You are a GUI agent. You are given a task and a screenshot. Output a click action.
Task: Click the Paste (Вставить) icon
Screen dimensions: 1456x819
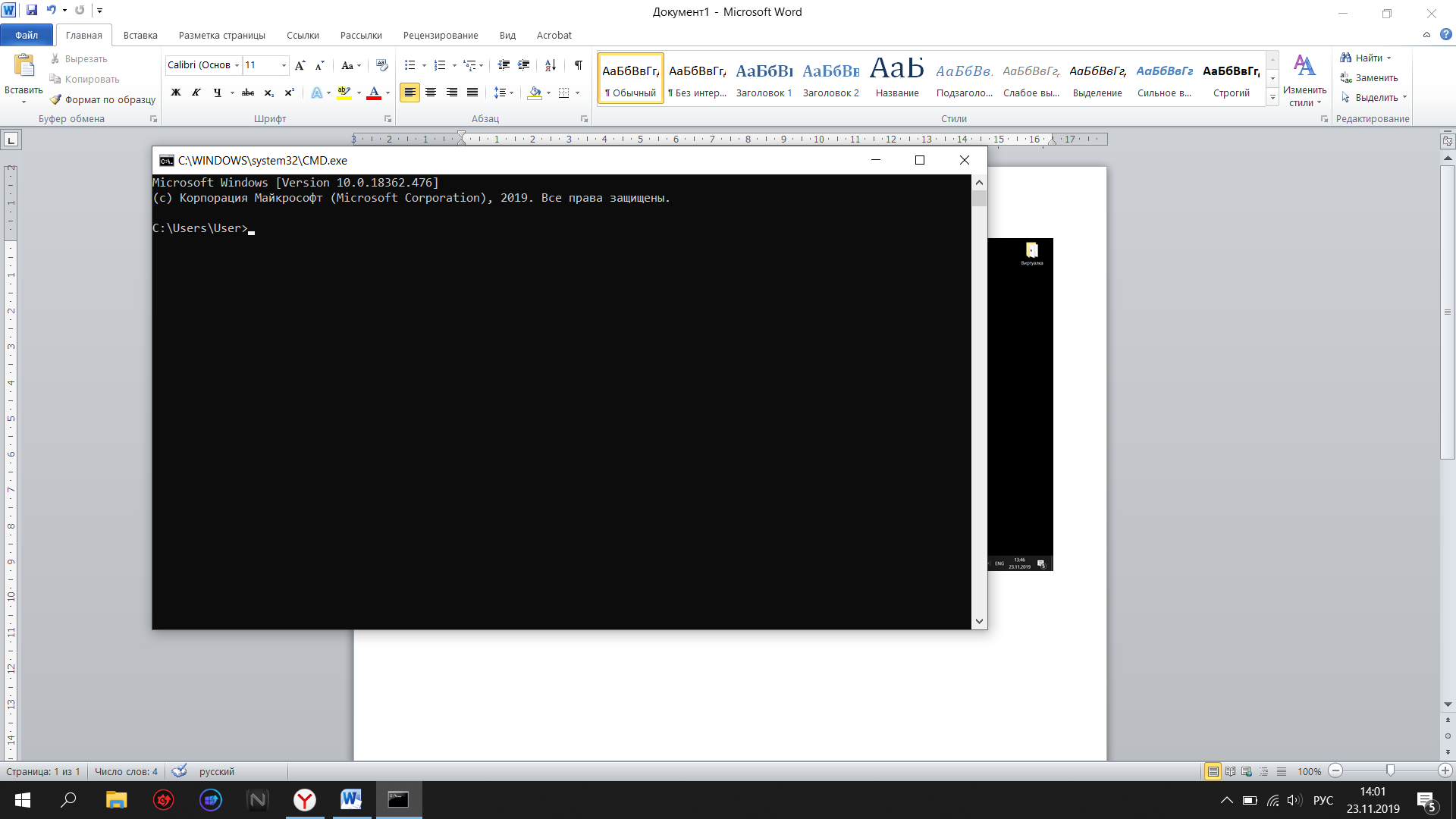(24, 67)
